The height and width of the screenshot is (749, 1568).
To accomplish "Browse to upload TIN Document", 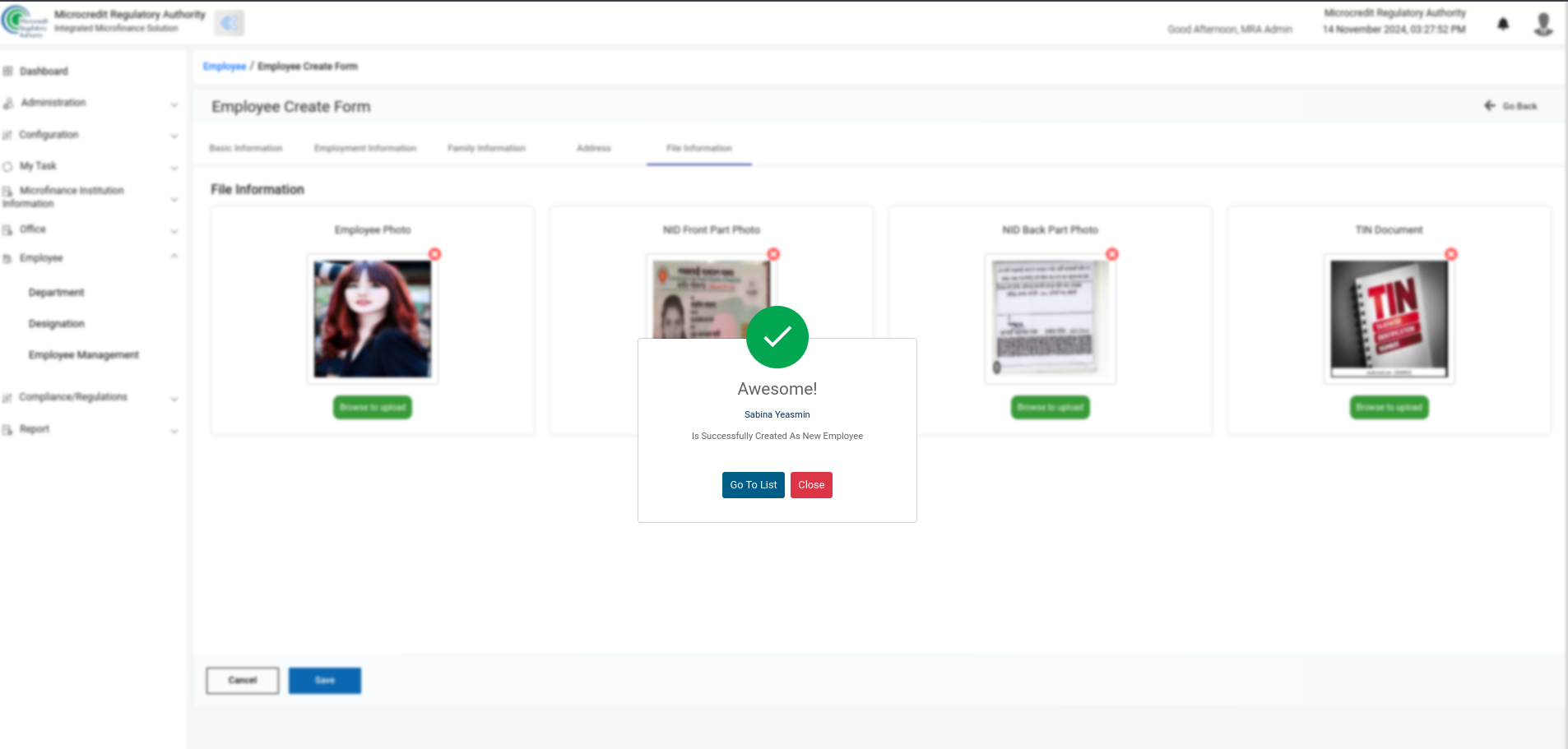I will click(x=1389, y=407).
